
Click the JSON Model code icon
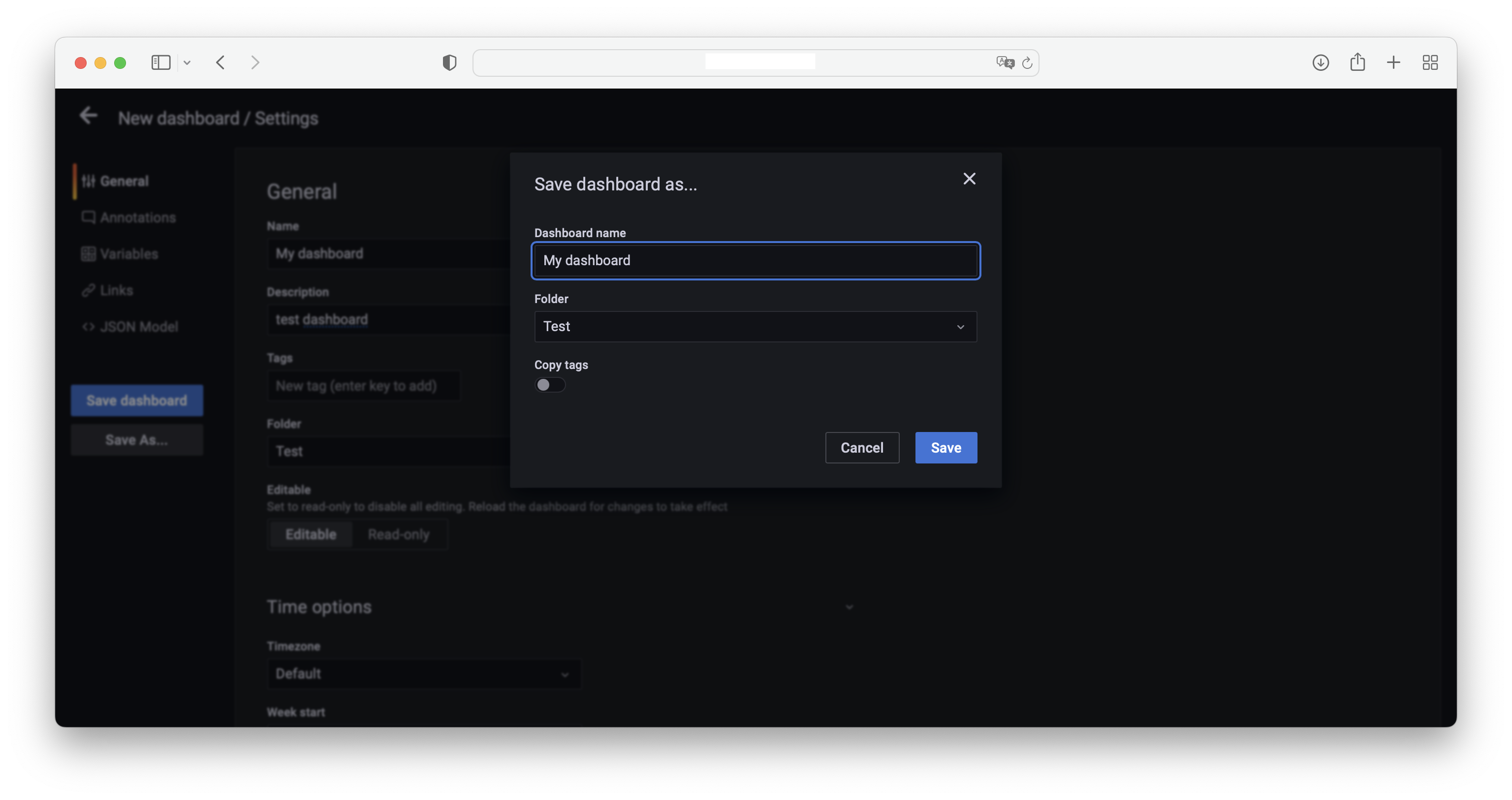click(x=88, y=327)
